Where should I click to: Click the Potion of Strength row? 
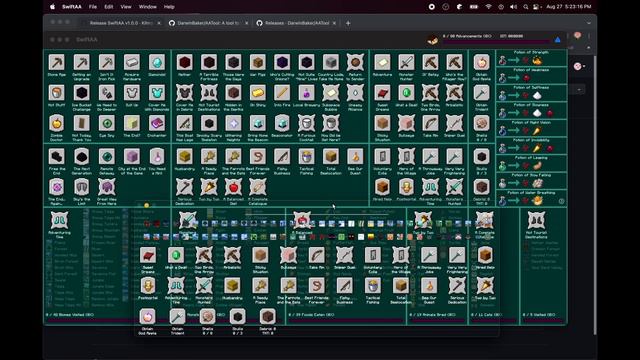click(531, 59)
